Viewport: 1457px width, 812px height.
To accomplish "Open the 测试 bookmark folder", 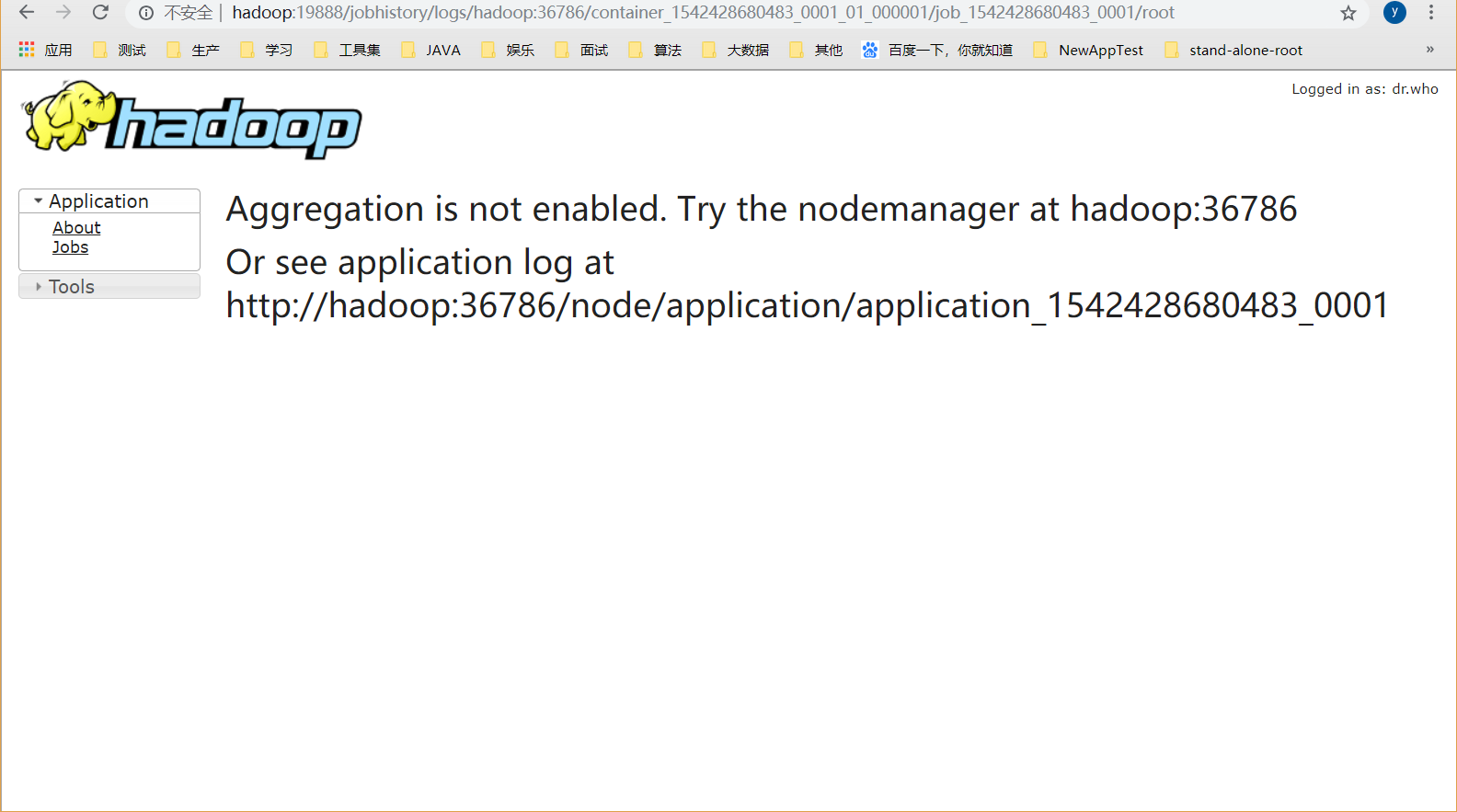I will (x=120, y=50).
